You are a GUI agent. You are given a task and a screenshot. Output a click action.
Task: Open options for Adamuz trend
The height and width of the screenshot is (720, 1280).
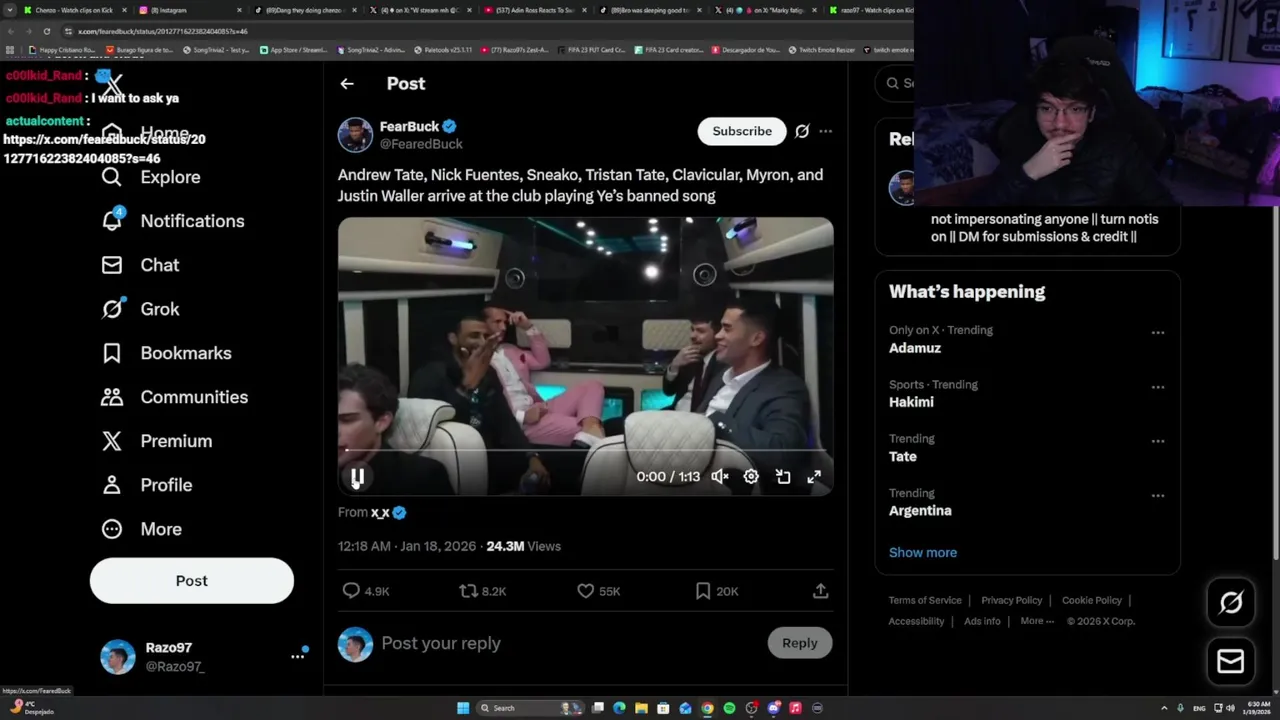(1158, 333)
